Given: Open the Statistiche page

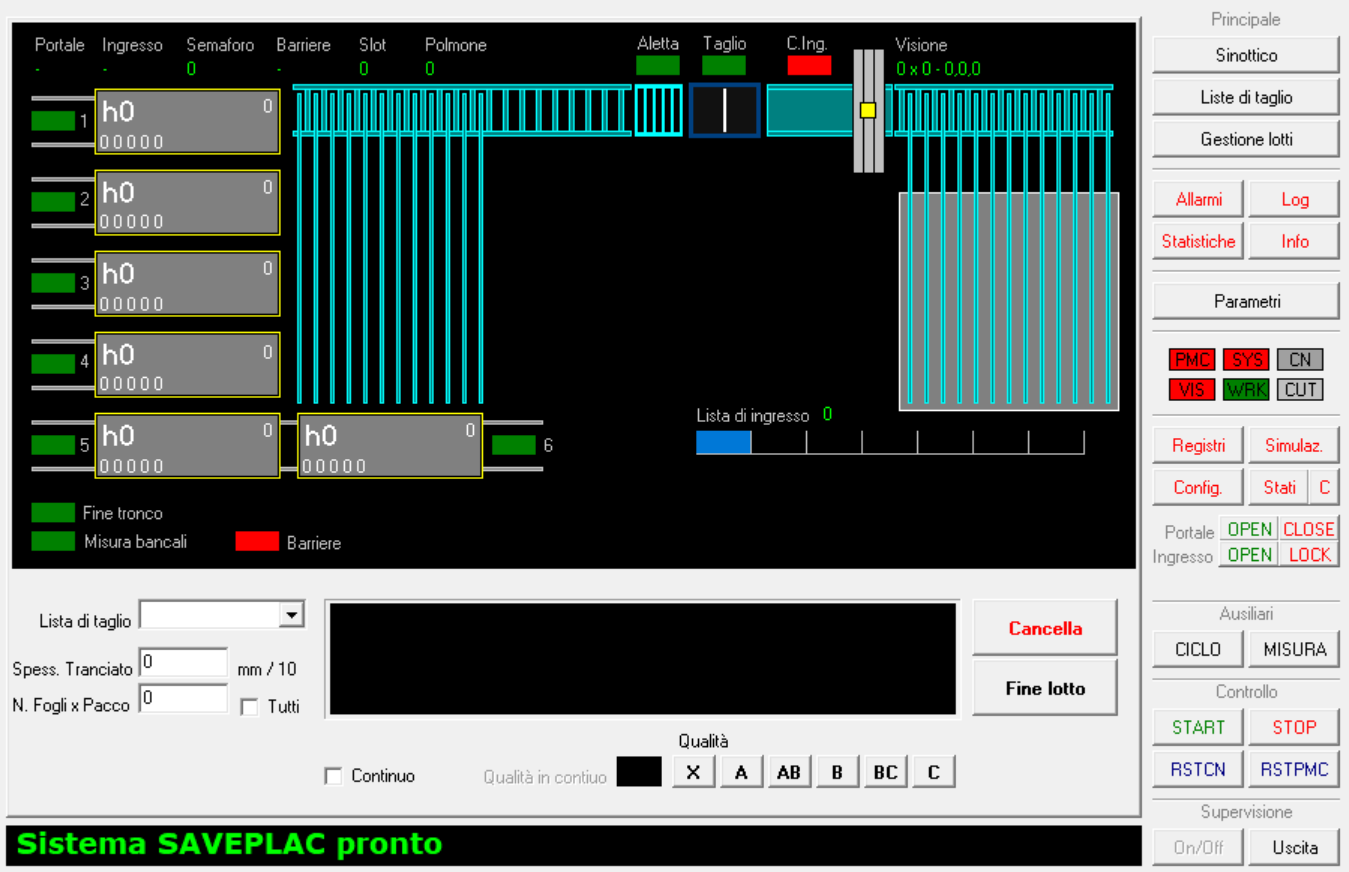Looking at the screenshot, I should tap(1198, 241).
